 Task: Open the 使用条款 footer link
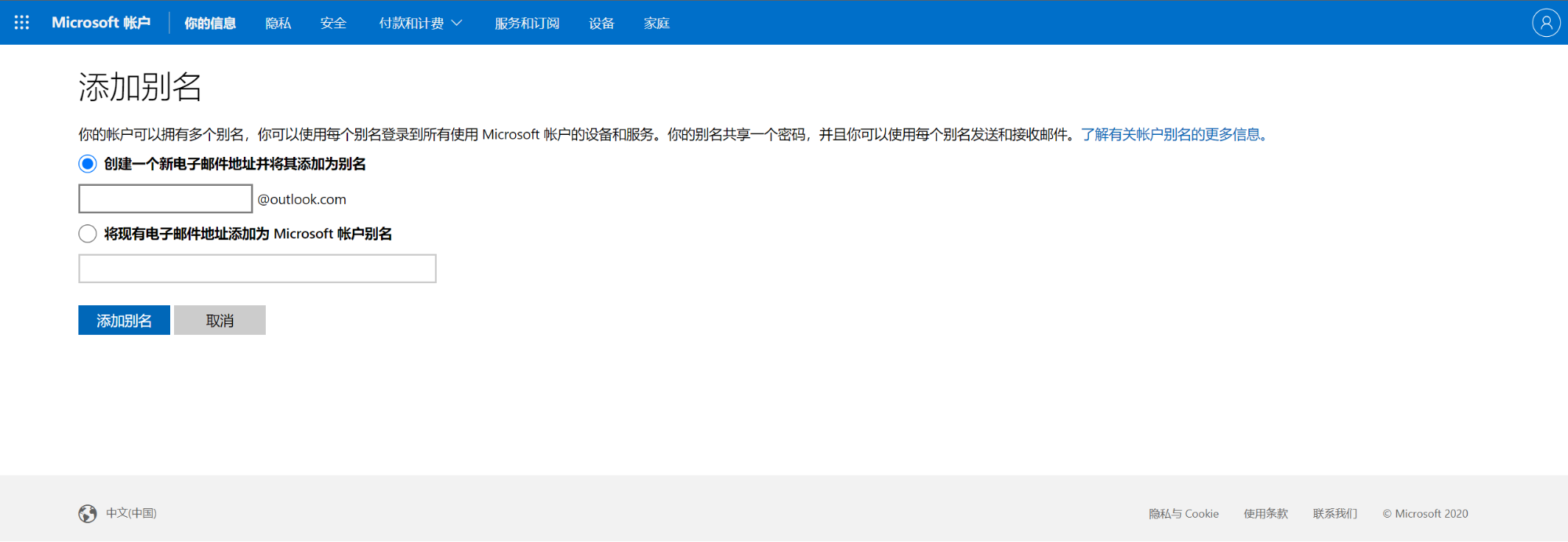click(1265, 514)
